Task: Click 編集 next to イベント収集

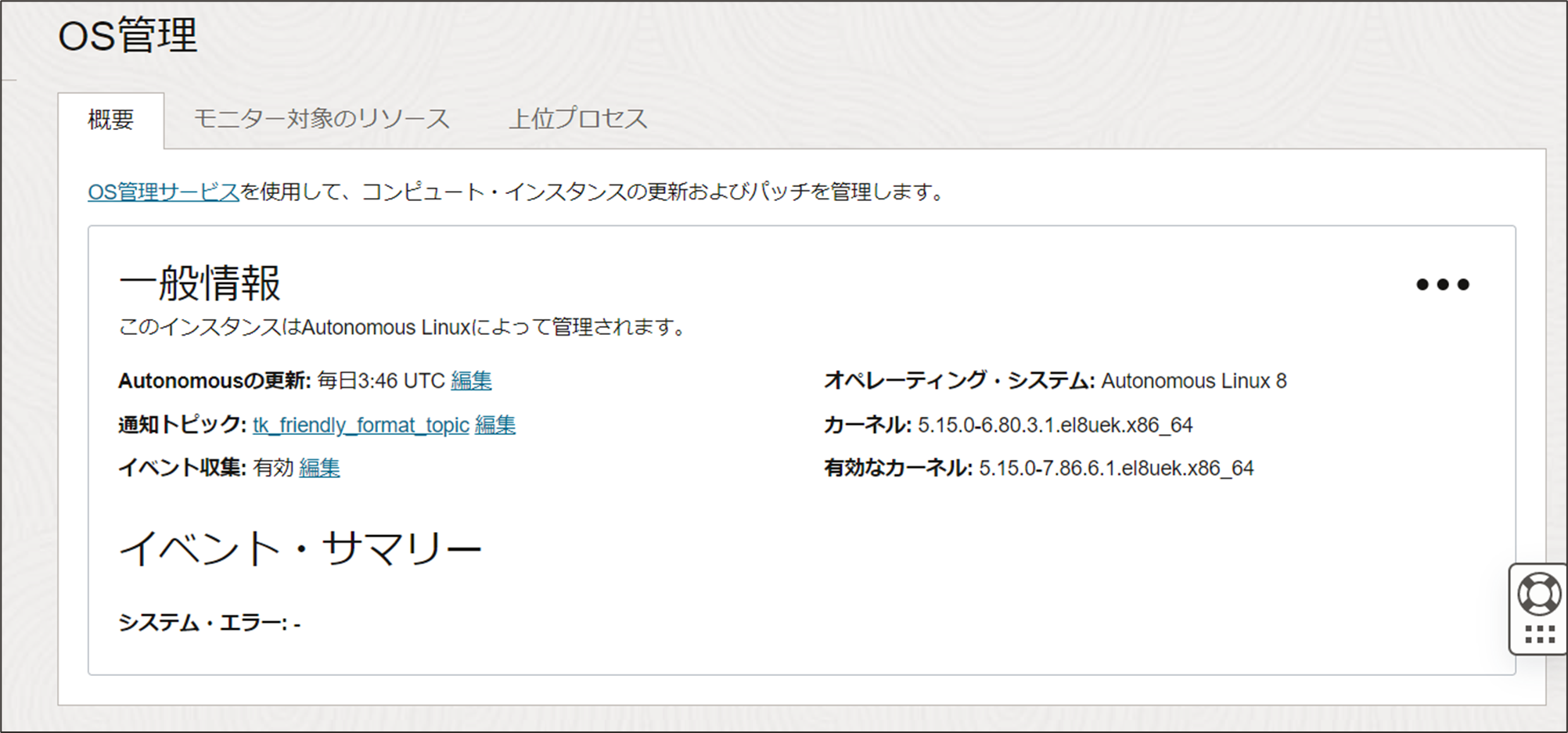Action: tap(319, 468)
